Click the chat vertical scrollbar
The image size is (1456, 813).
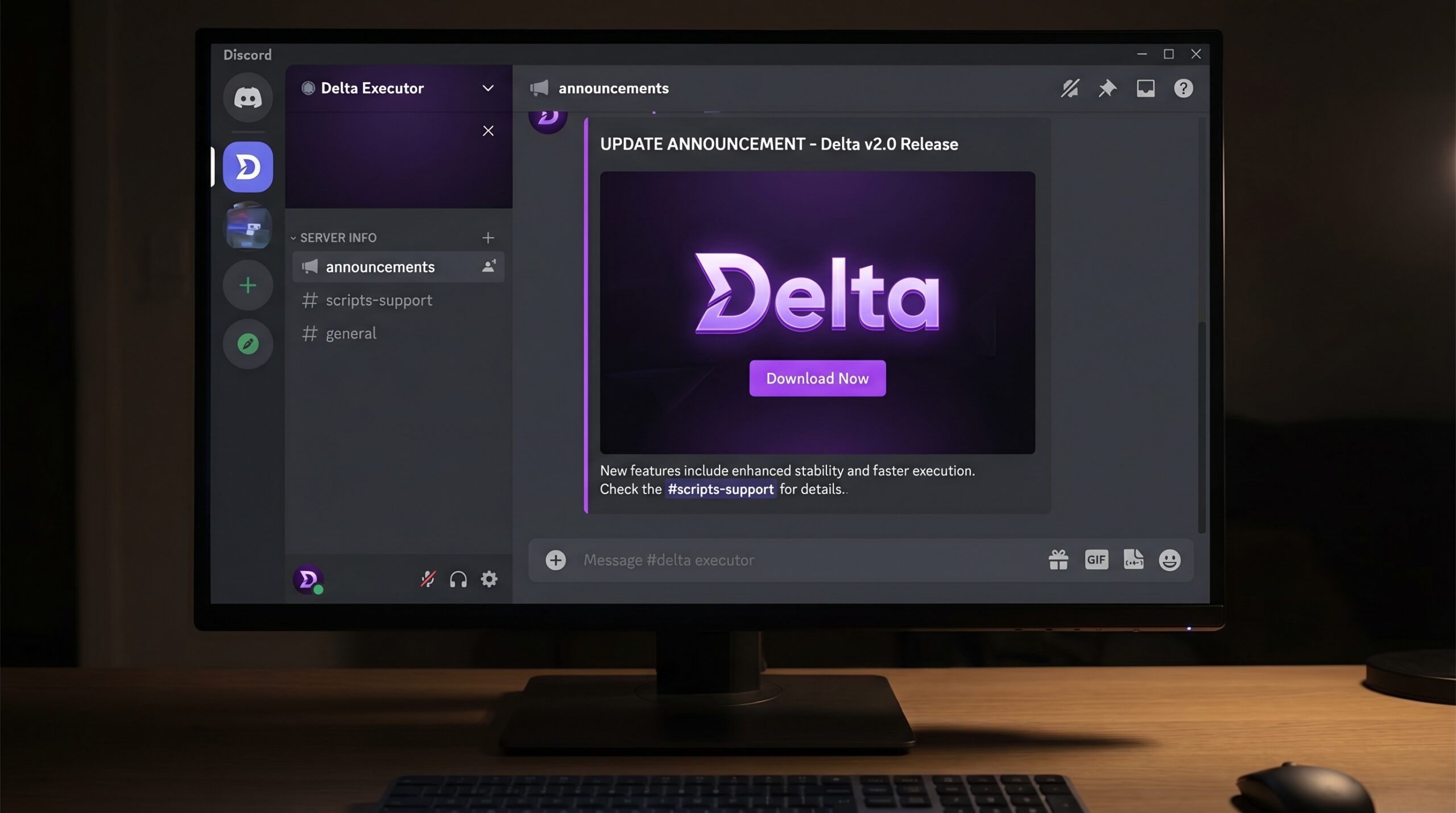1202,427
